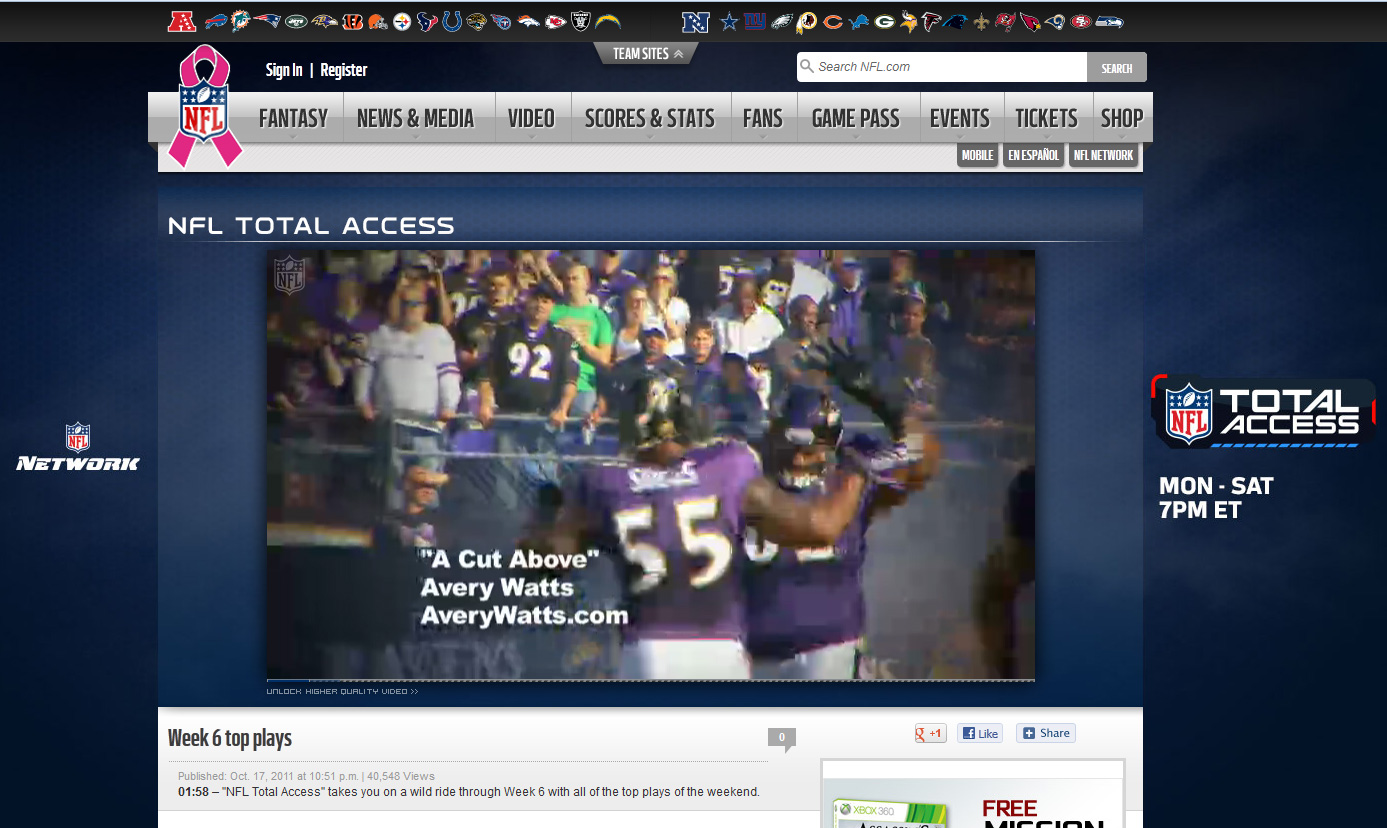The image size is (1387, 828).
Task: Click the Search button
Action: pyautogui.click(x=1117, y=67)
